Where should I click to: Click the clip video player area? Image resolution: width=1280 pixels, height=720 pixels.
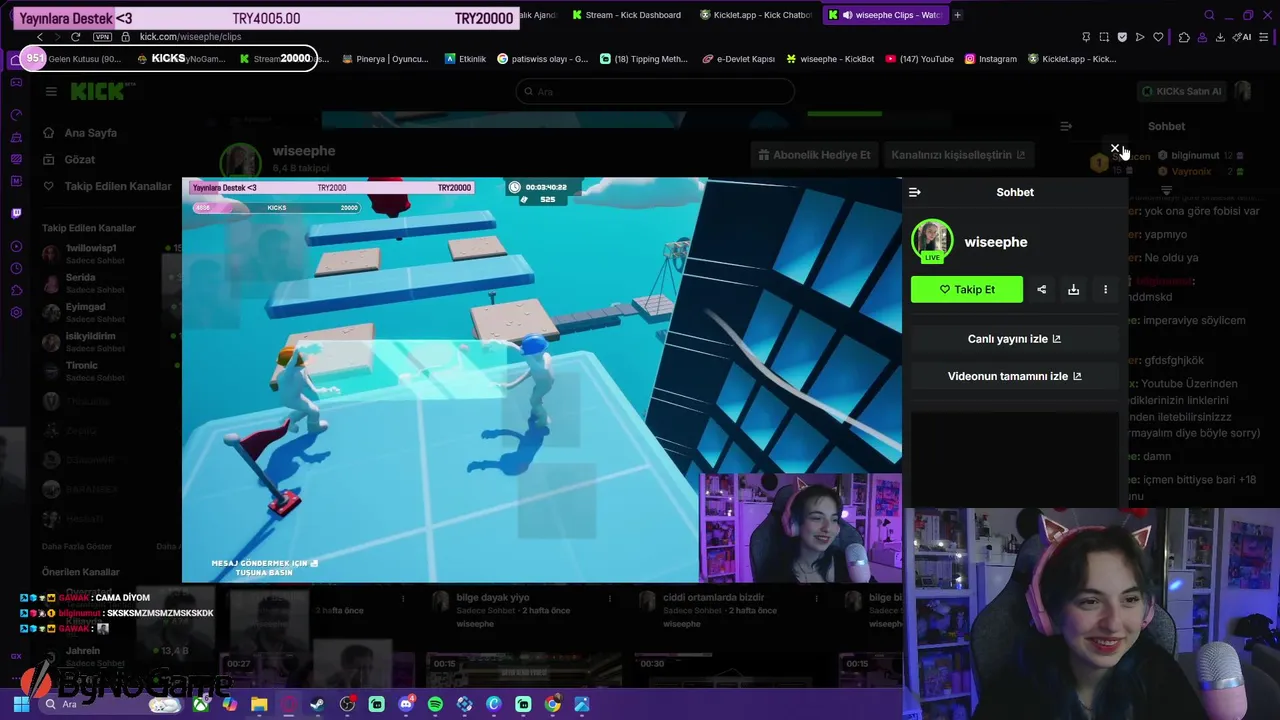(x=541, y=380)
